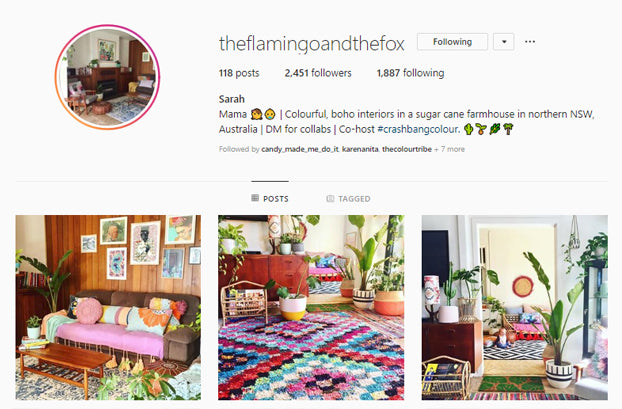622x409 pixels.
Task: Open the colourful boho rug post
Action: point(311,307)
